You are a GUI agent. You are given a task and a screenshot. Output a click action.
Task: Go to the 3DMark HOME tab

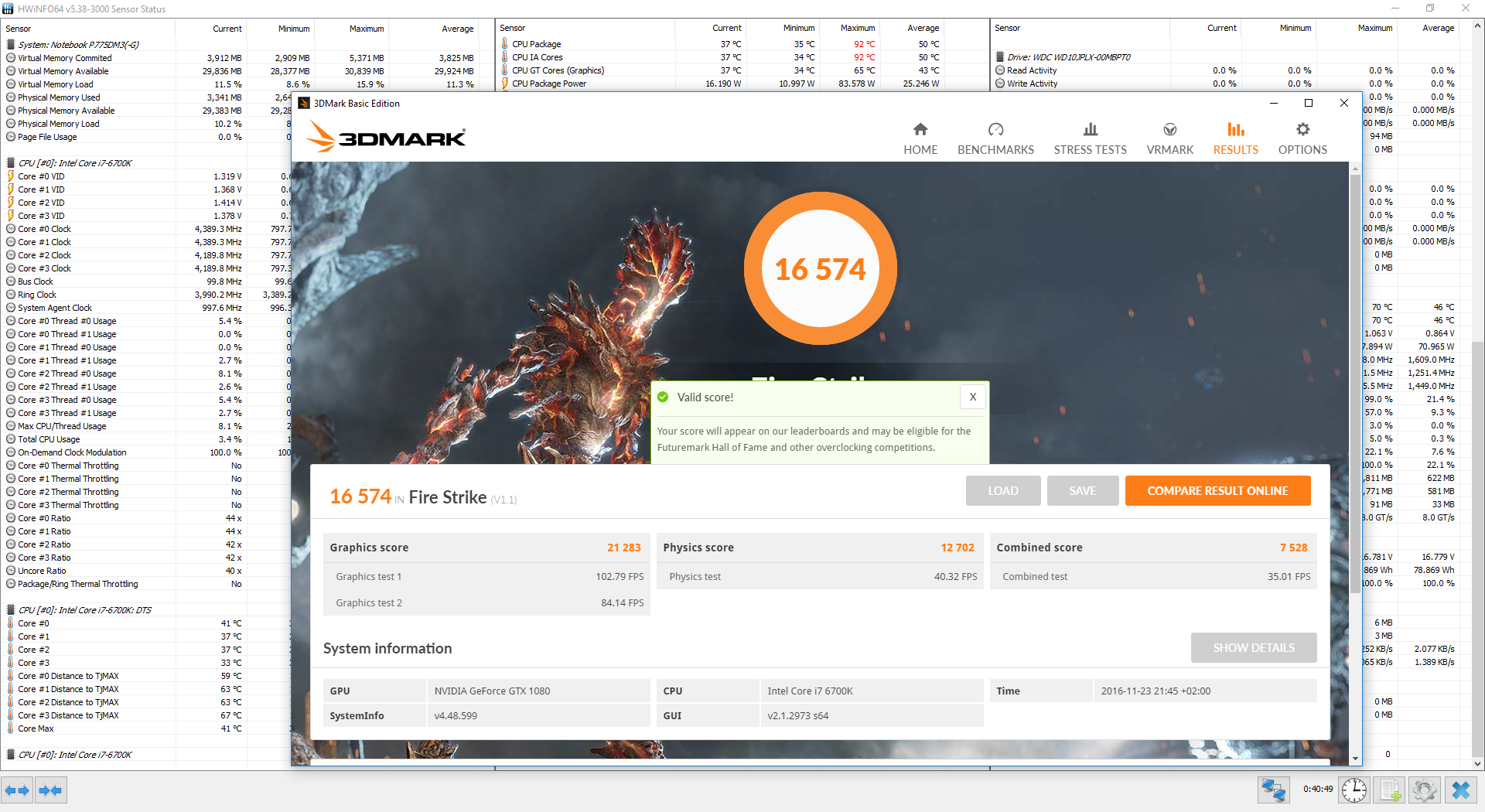click(x=920, y=139)
